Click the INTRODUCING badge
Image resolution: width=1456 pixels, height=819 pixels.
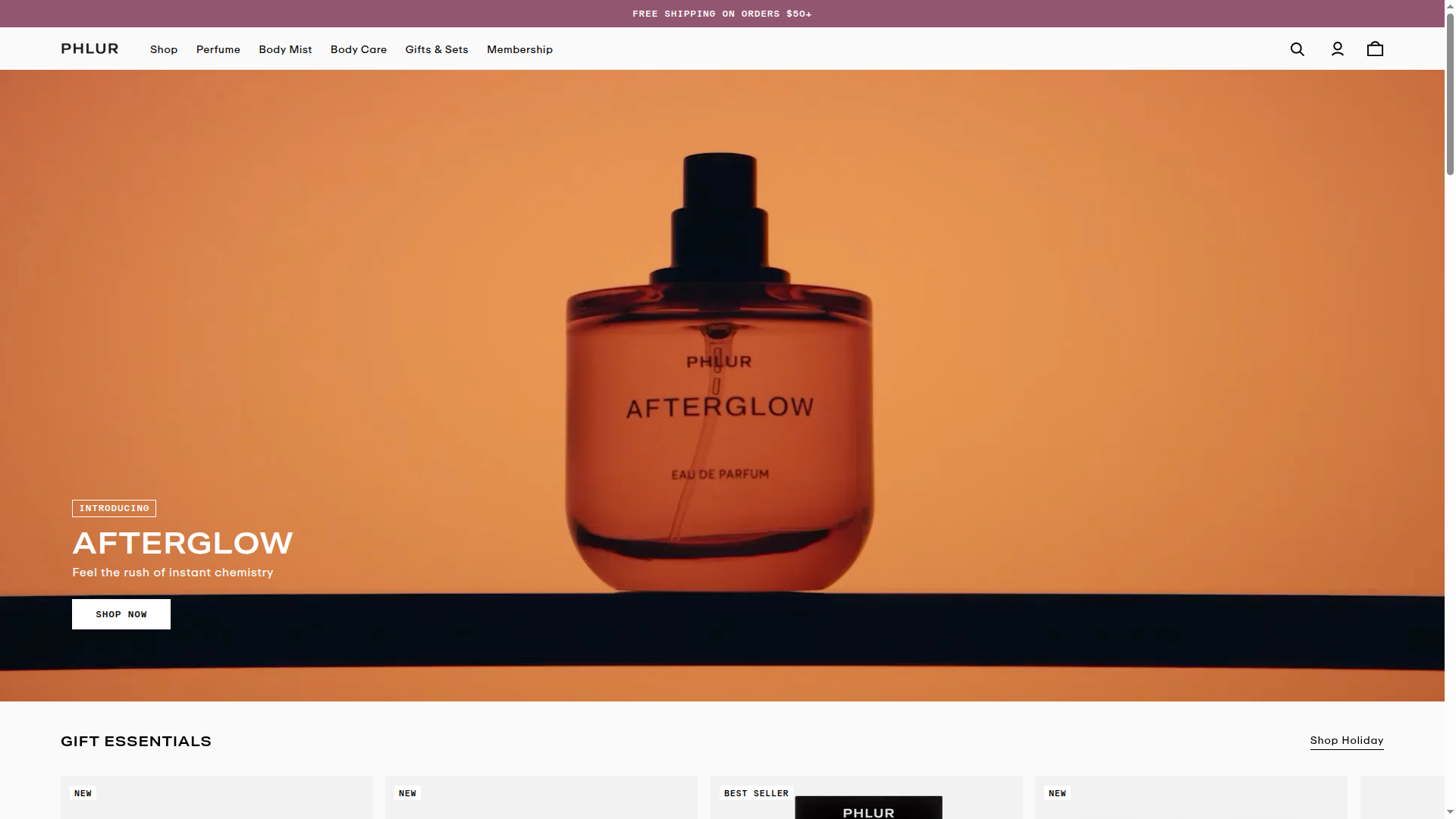114,508
